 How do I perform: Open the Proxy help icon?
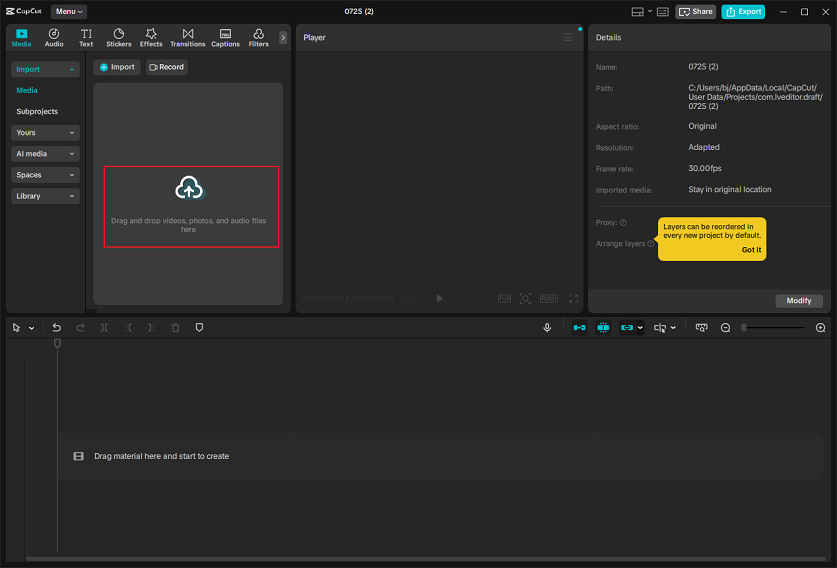coord(623,223)
